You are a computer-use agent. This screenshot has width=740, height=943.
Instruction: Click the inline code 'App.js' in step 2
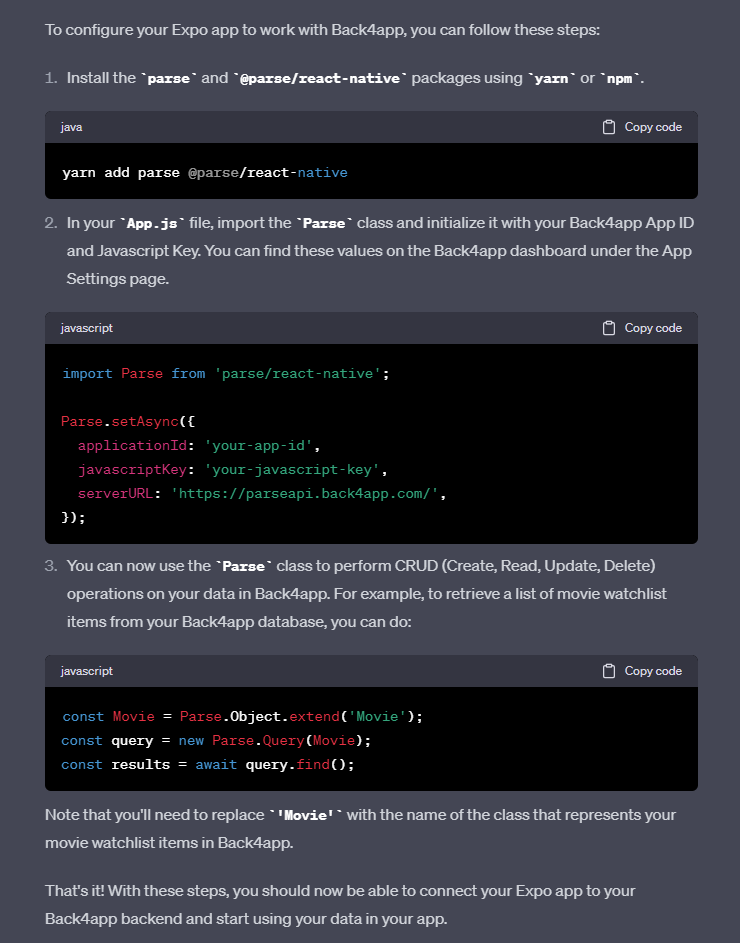click(152, 223)
